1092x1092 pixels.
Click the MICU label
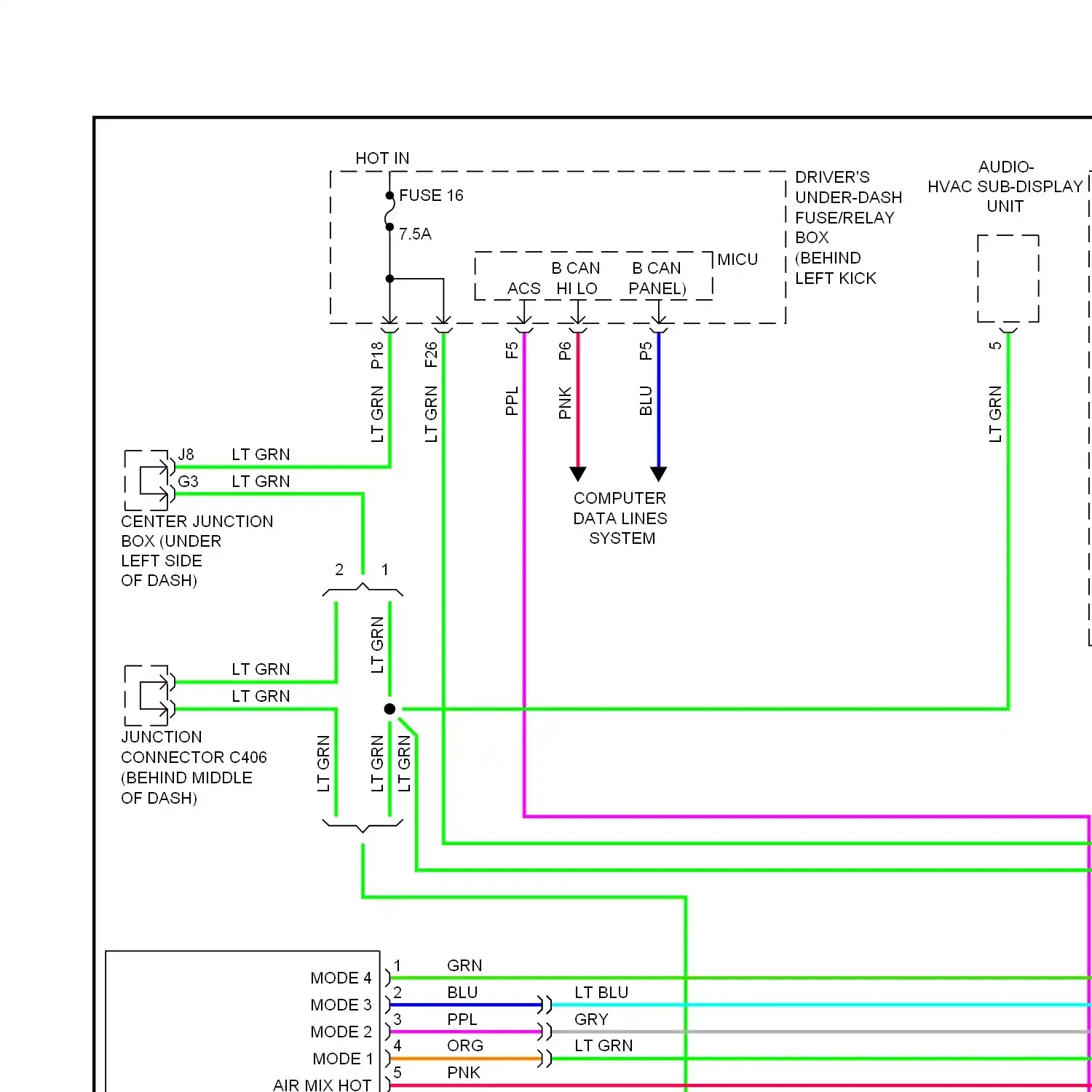[x=737, y=260]
